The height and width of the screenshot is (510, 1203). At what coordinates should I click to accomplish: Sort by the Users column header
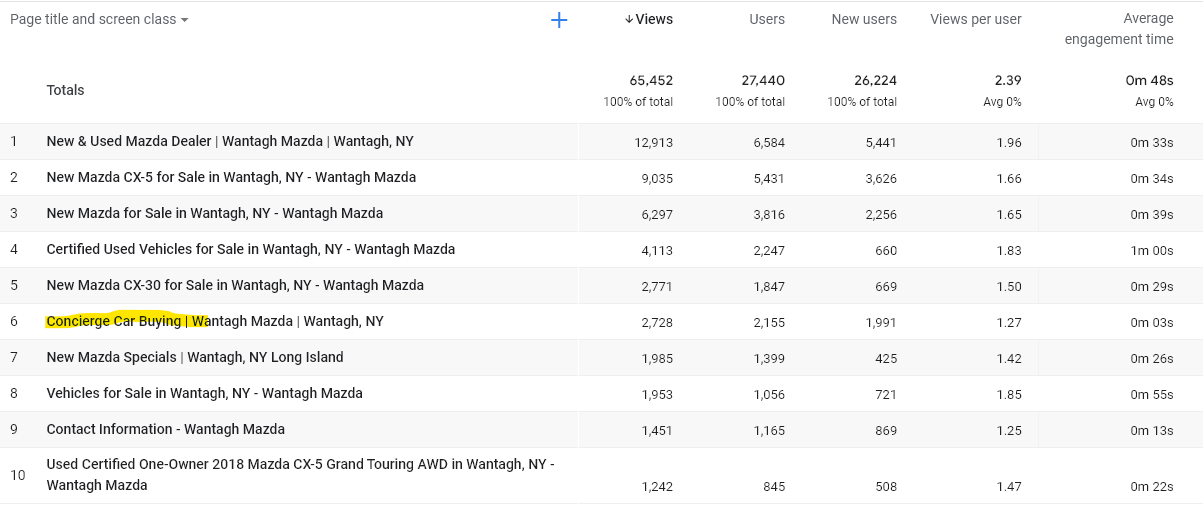point(767,19)
